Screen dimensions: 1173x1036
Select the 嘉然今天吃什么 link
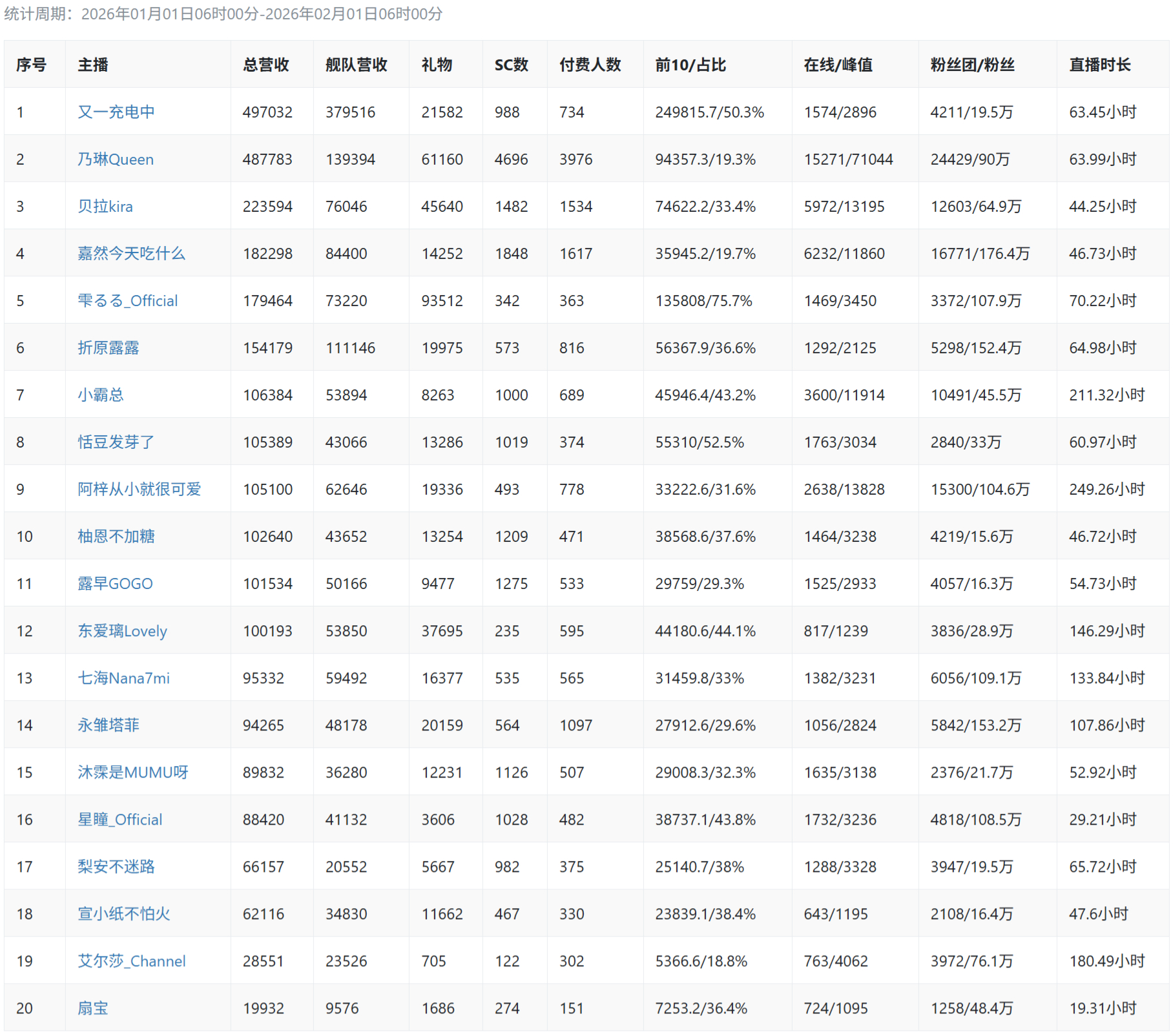[131, 253]
